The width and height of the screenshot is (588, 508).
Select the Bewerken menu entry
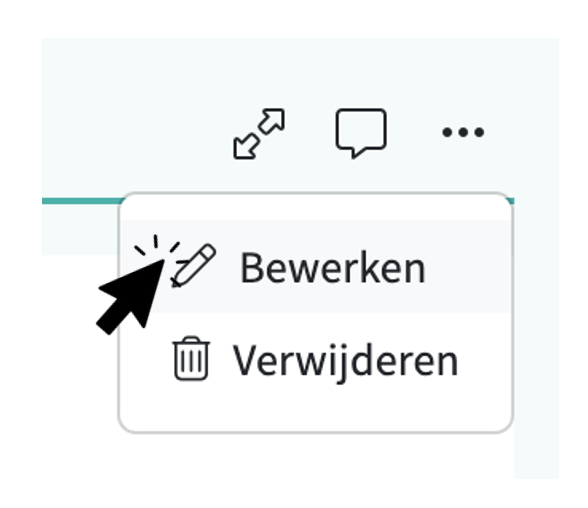315,266
